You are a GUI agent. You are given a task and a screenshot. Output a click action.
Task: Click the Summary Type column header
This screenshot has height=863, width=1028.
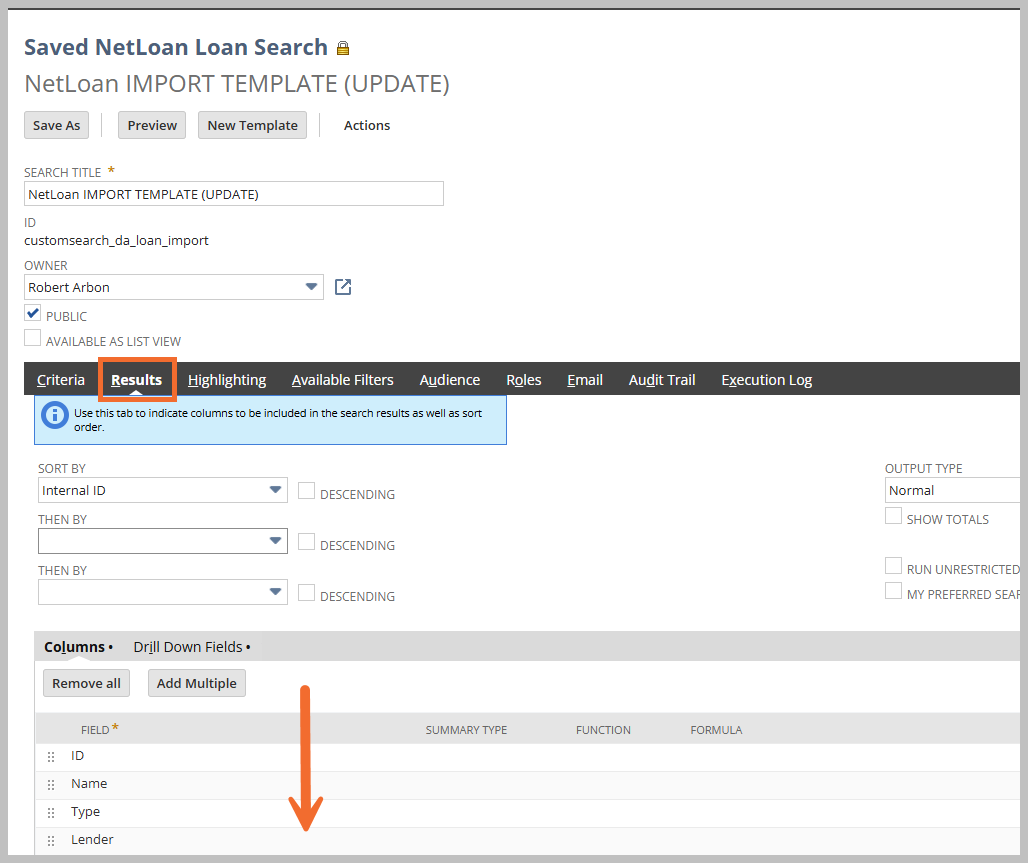466,730
